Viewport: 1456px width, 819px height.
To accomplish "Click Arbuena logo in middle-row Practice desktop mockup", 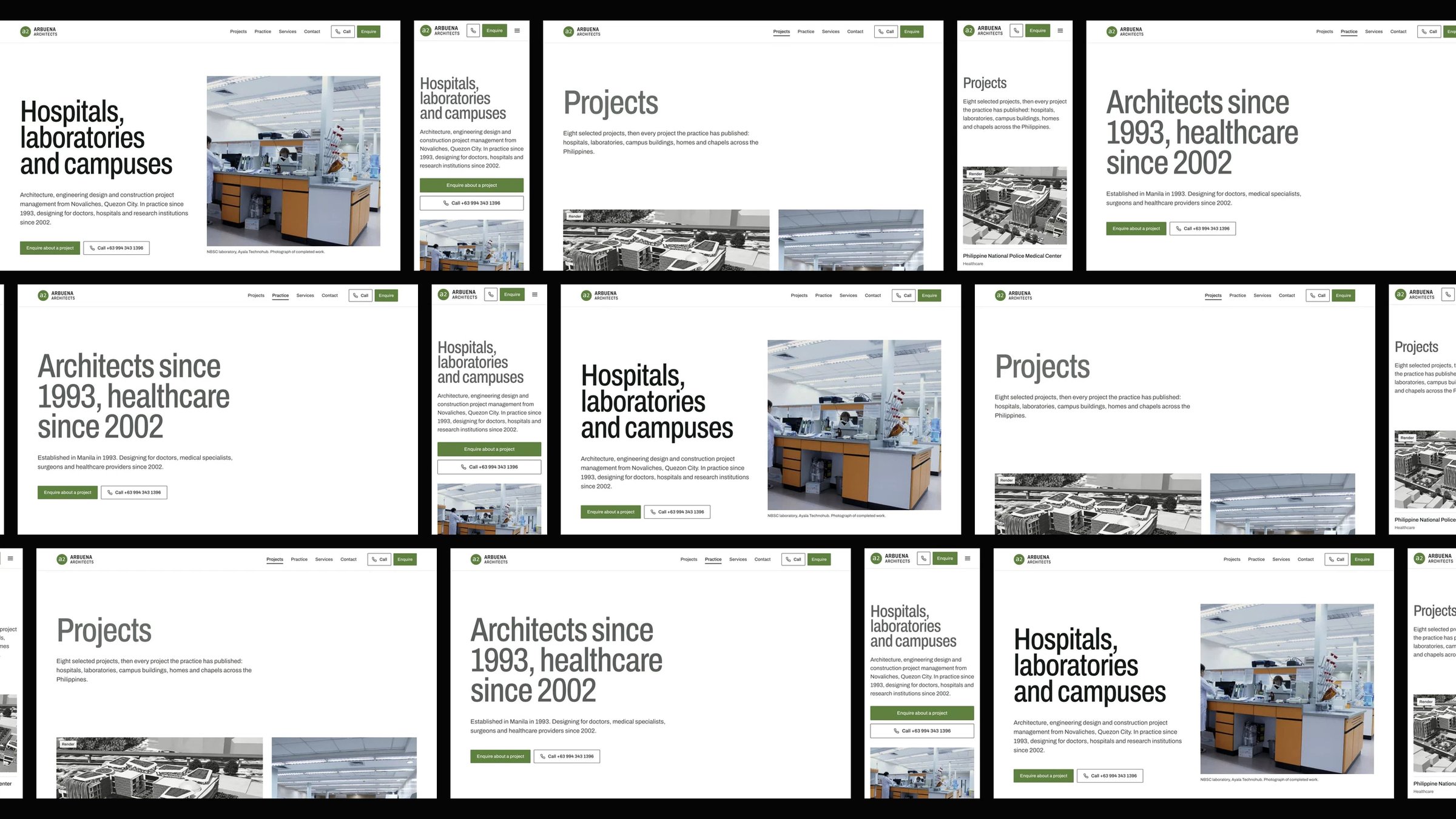I will click(x=56, y=295).
